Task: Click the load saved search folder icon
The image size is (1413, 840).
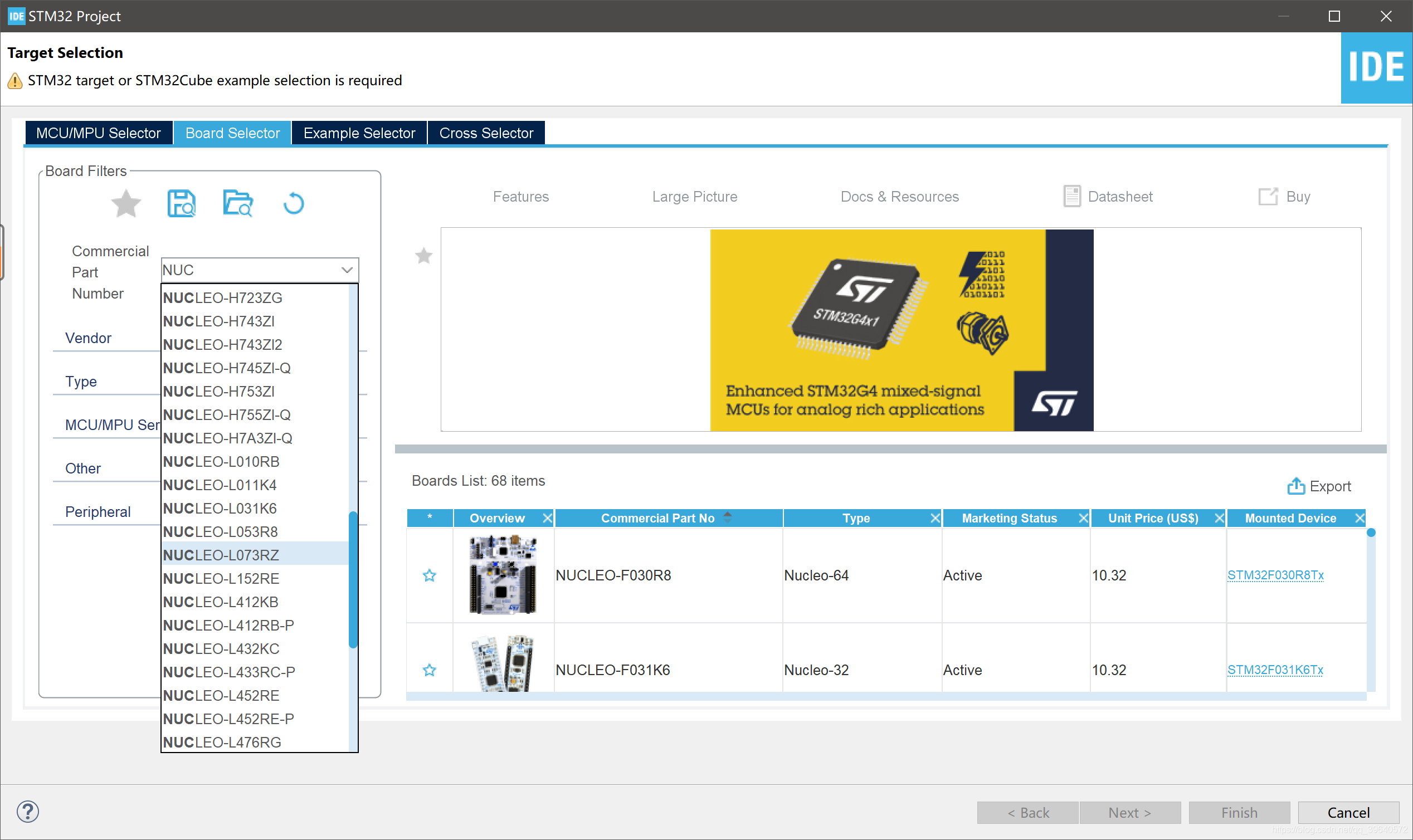Action: pyautogui.click(x=237, y=203)
